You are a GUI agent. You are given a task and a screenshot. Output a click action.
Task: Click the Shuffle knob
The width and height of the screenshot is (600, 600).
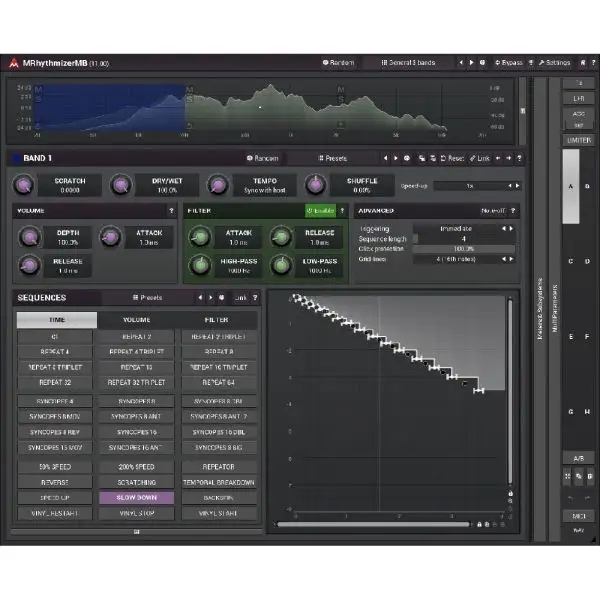[315, 185]
